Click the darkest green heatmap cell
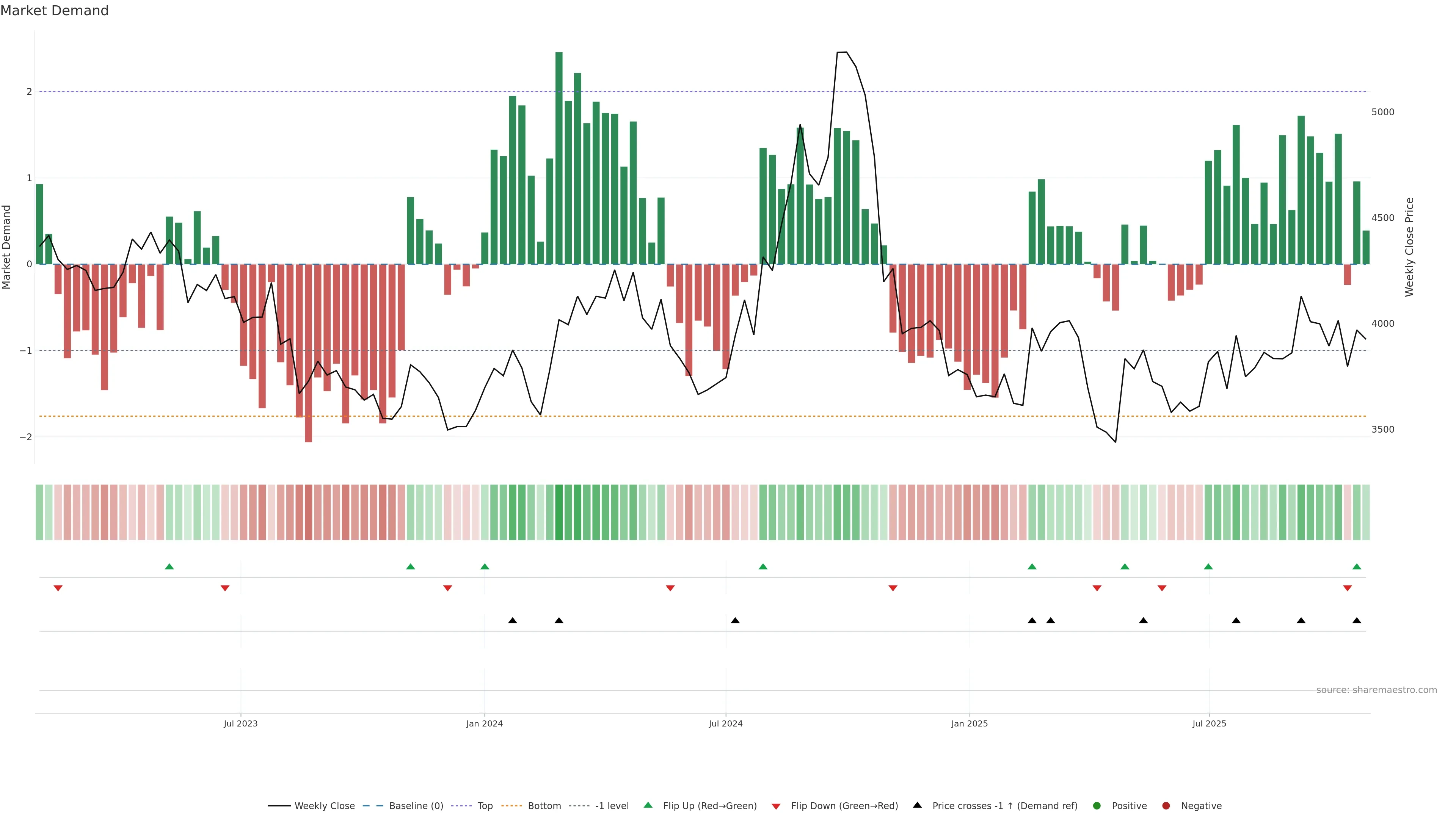The width and height of the screenshot is (1456, 819). tap(559, 512)
